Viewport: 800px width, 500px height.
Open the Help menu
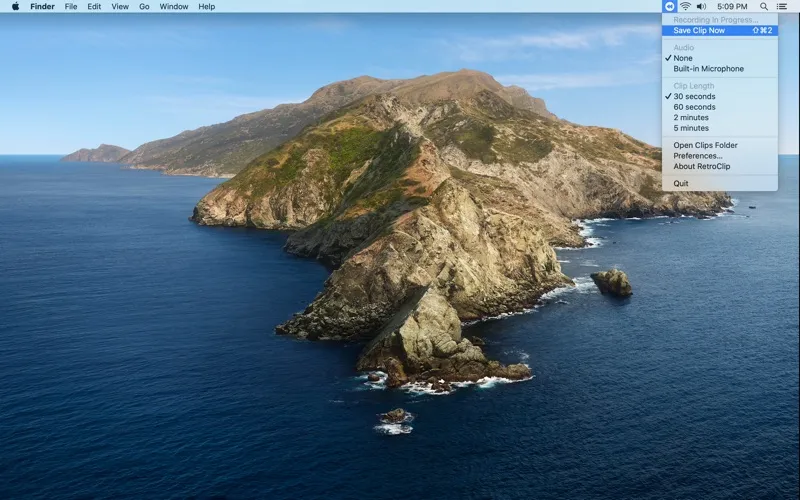207,7
